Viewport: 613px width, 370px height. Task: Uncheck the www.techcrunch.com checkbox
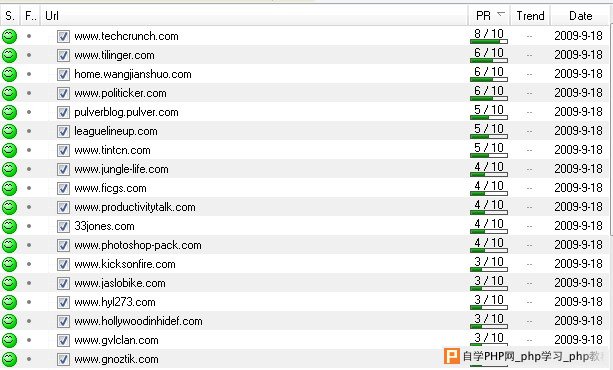point(63,36)
